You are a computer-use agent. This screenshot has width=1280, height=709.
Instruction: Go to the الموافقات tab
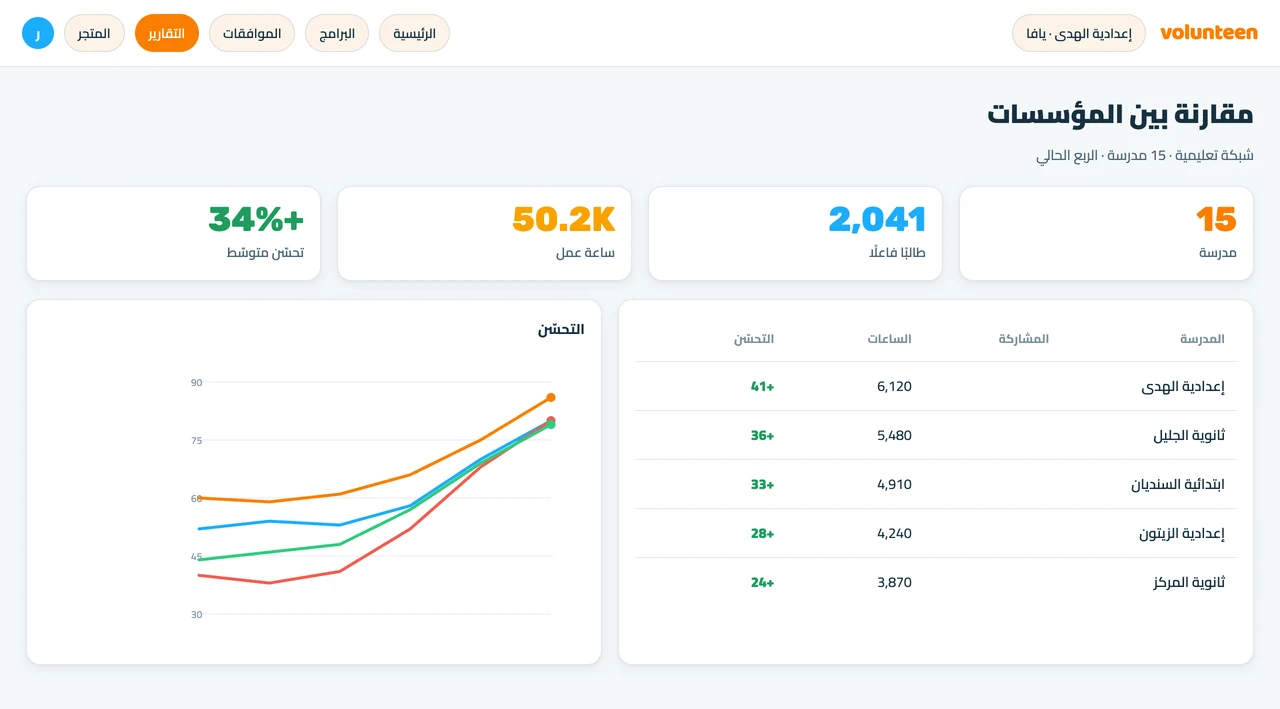coord(252,33)
